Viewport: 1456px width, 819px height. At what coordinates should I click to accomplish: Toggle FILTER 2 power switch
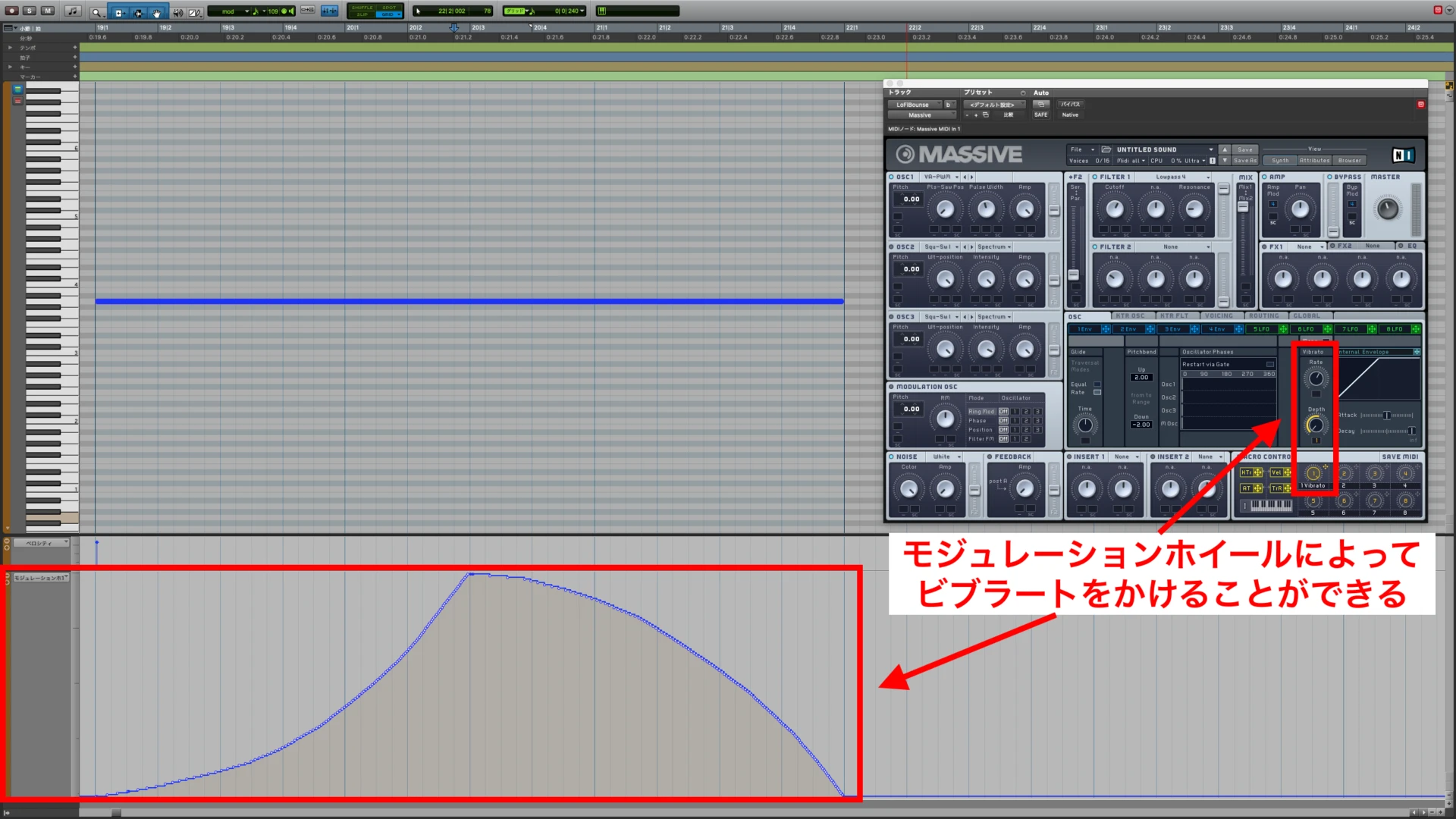[1095, 247]
